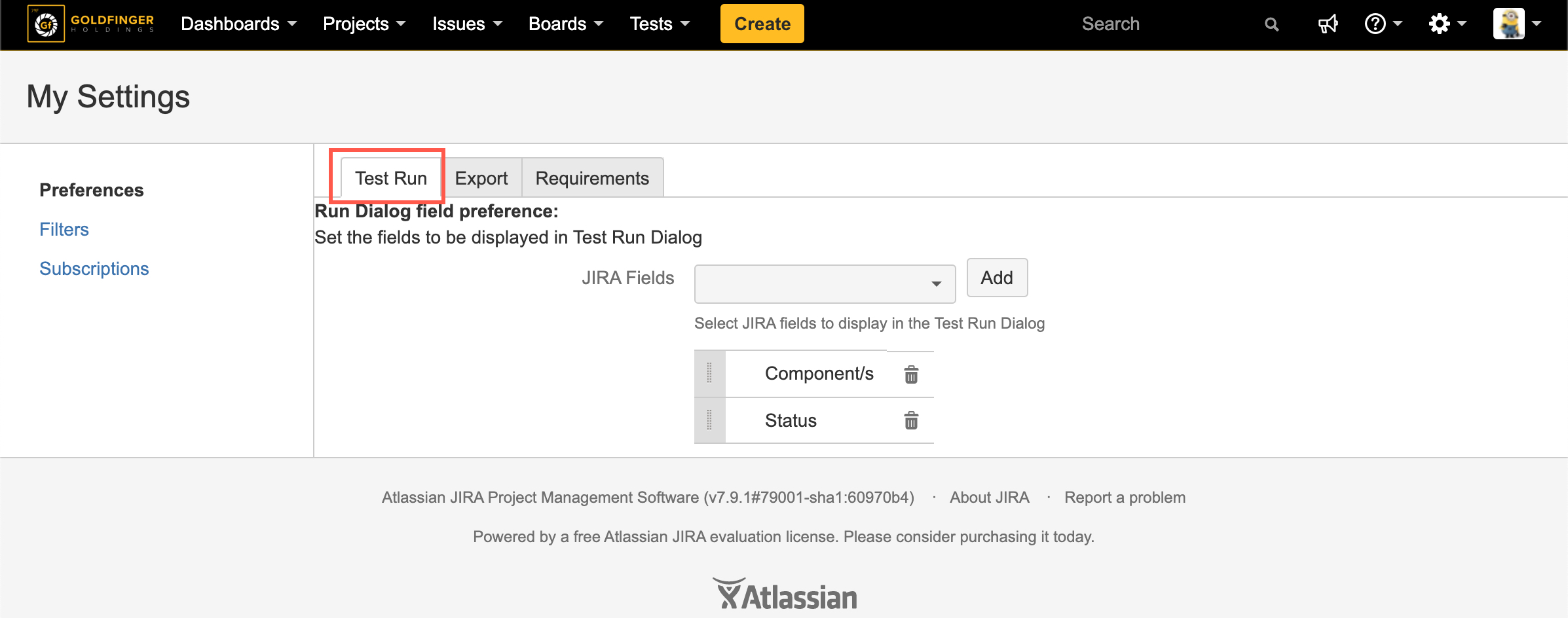Delete the Component/s field with trash icon
This screenshot has height=618, width=1568.
(911, 374)
